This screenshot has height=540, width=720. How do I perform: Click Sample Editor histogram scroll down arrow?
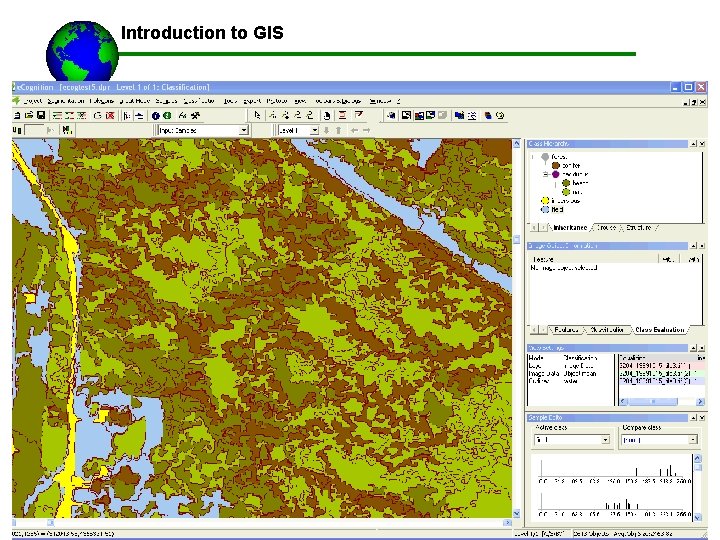point(698,518)
